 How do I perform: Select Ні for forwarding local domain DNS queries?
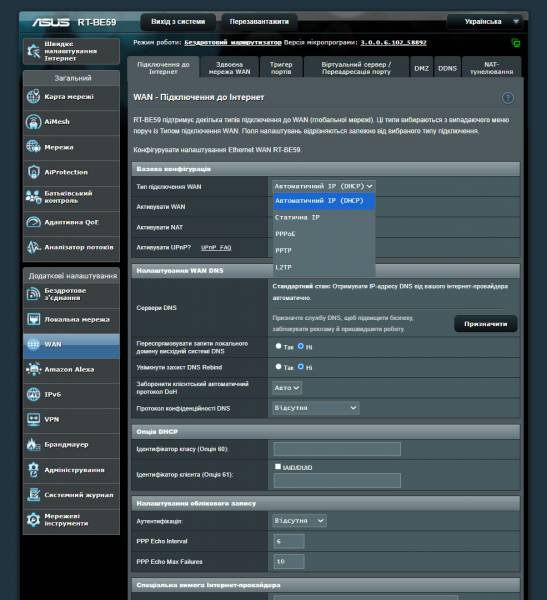coord(301,346)
